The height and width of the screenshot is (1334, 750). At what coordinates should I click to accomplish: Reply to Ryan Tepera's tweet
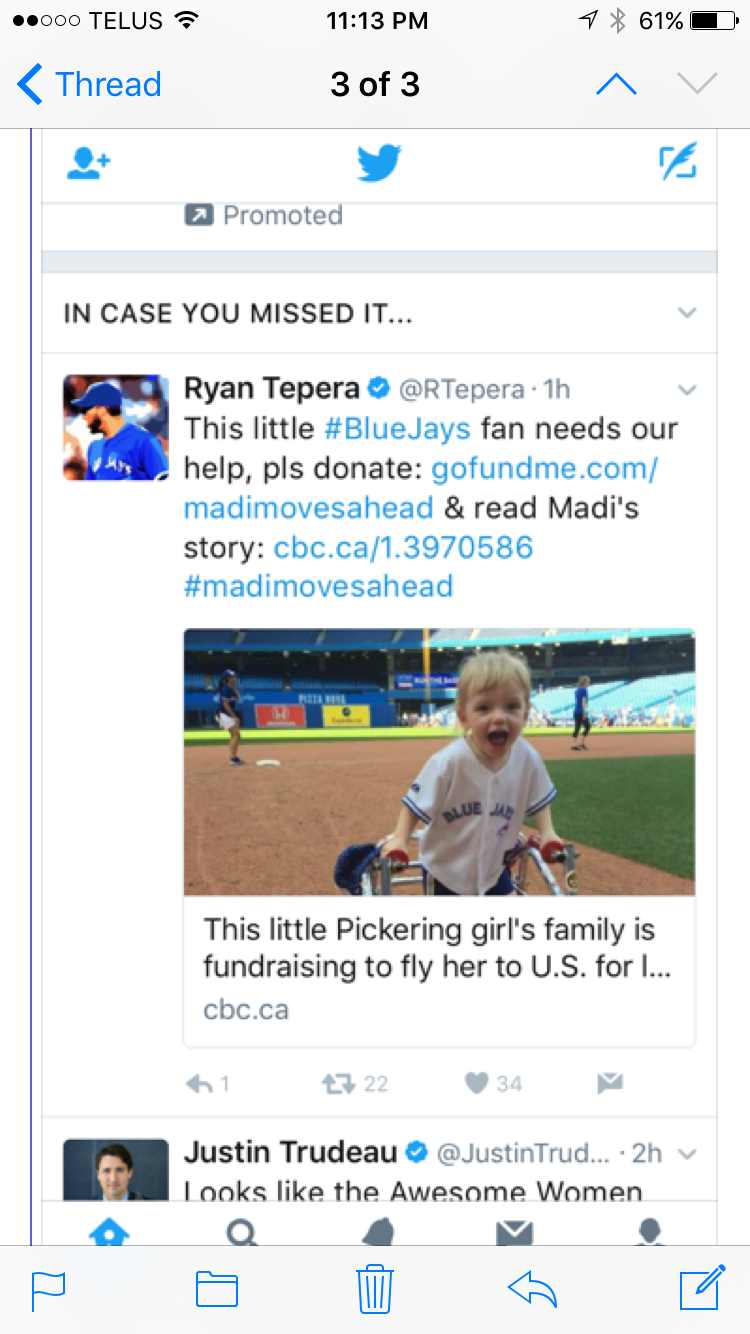point(208,1083)
